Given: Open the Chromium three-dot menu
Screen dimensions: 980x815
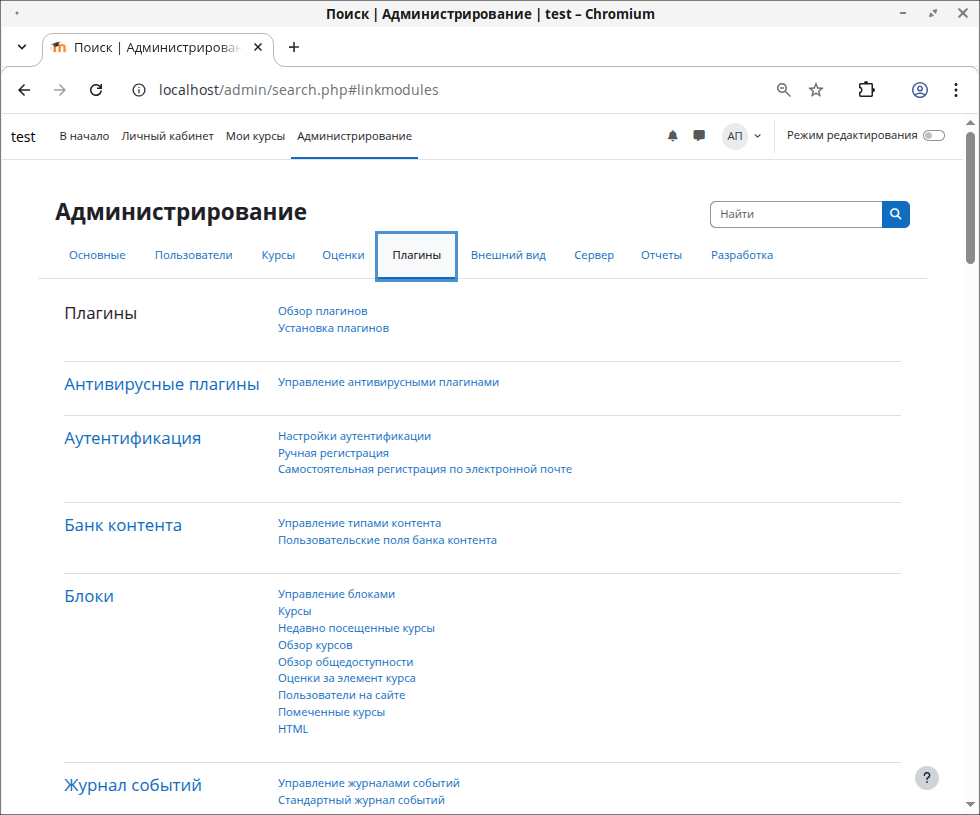Looking at the screenshot, I should point(956,90).
